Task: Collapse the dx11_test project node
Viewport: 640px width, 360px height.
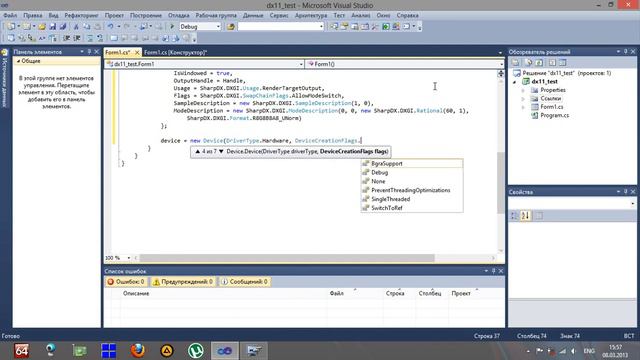Action: pos(515,82)
